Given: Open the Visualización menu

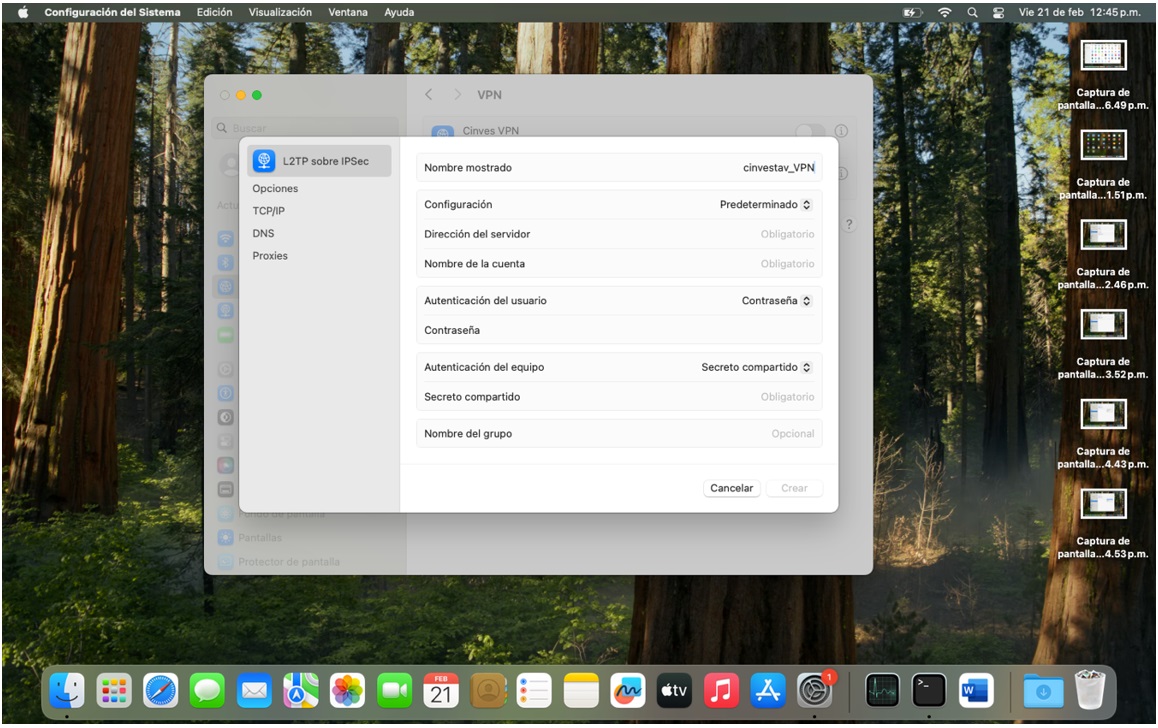Looking at the screenshot, I should [x=280, y=12].
